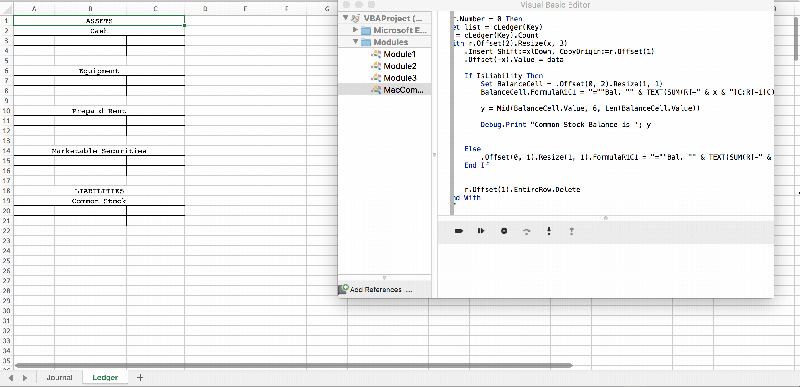Select the LIABILITIES heading cell

pos(99,191)
